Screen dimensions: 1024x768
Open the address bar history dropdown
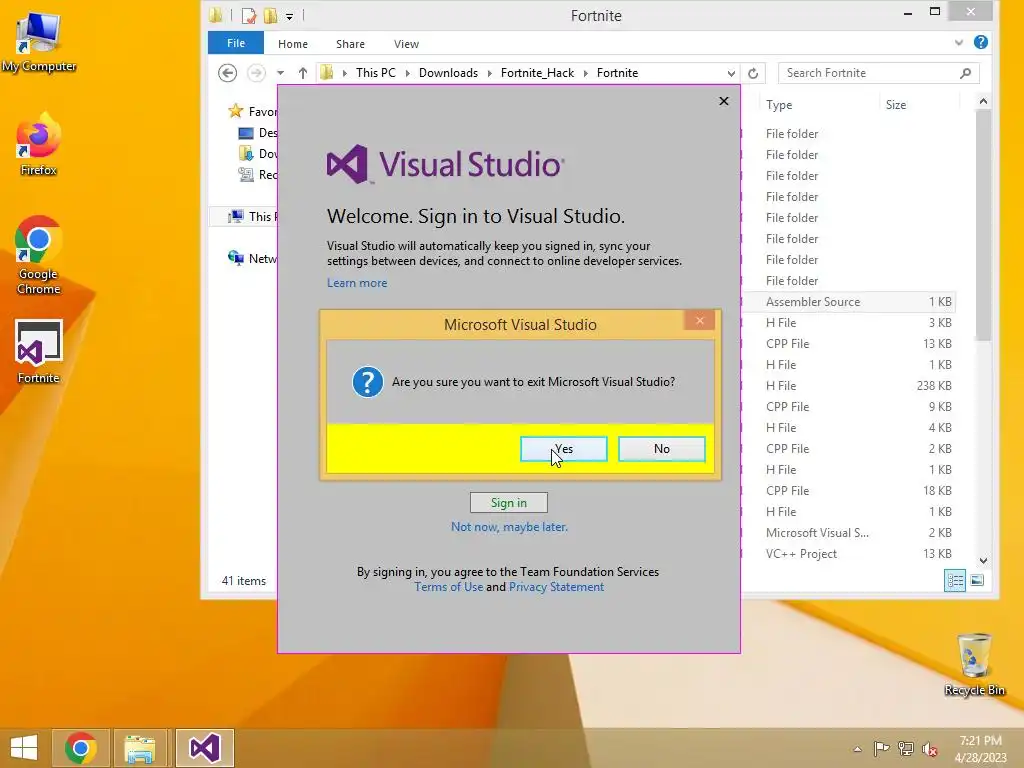point(731,73)
